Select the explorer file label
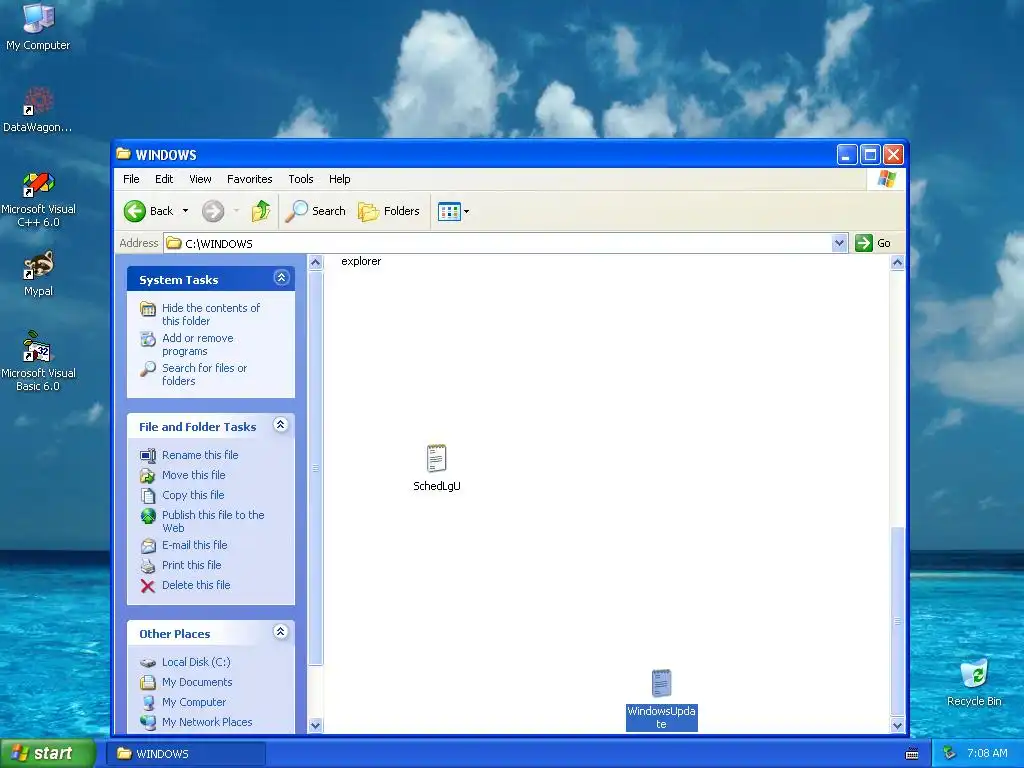The image size is (1024, 768). click(x=361, y=261)
